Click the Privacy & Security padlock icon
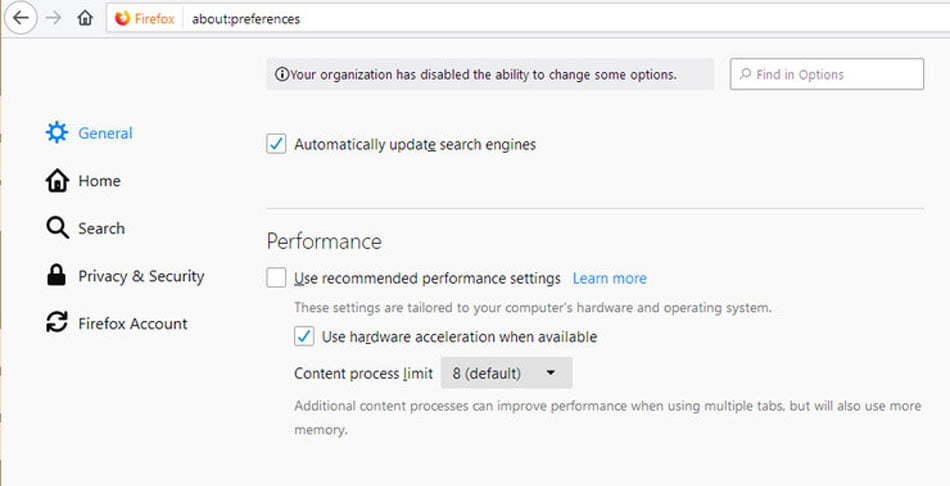Viewport: 950px width, 486px height. 56,275
